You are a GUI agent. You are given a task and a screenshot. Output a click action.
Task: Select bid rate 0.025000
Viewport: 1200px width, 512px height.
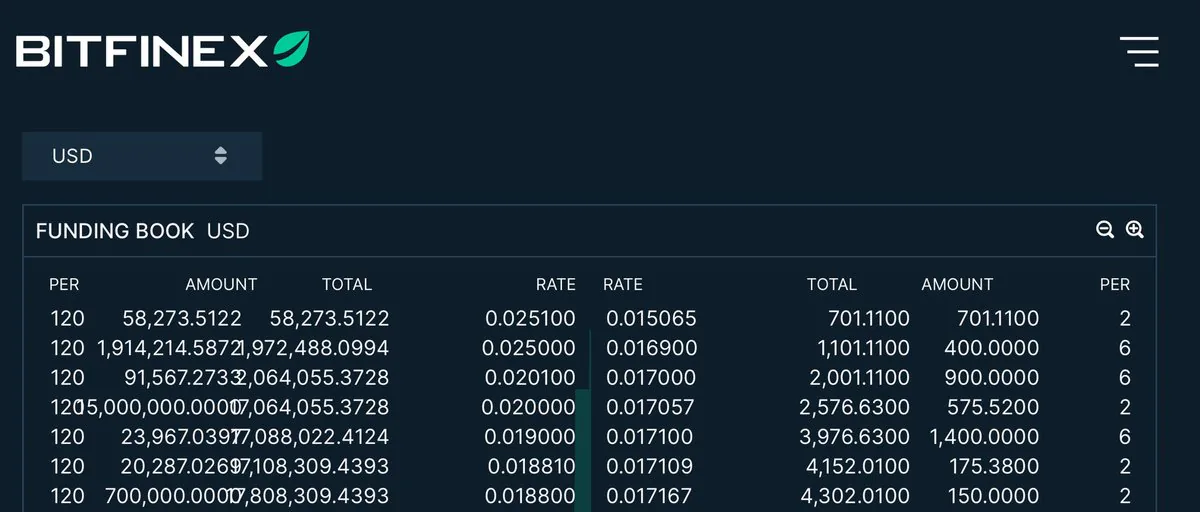pyautogui.click(x=529, y=349)
